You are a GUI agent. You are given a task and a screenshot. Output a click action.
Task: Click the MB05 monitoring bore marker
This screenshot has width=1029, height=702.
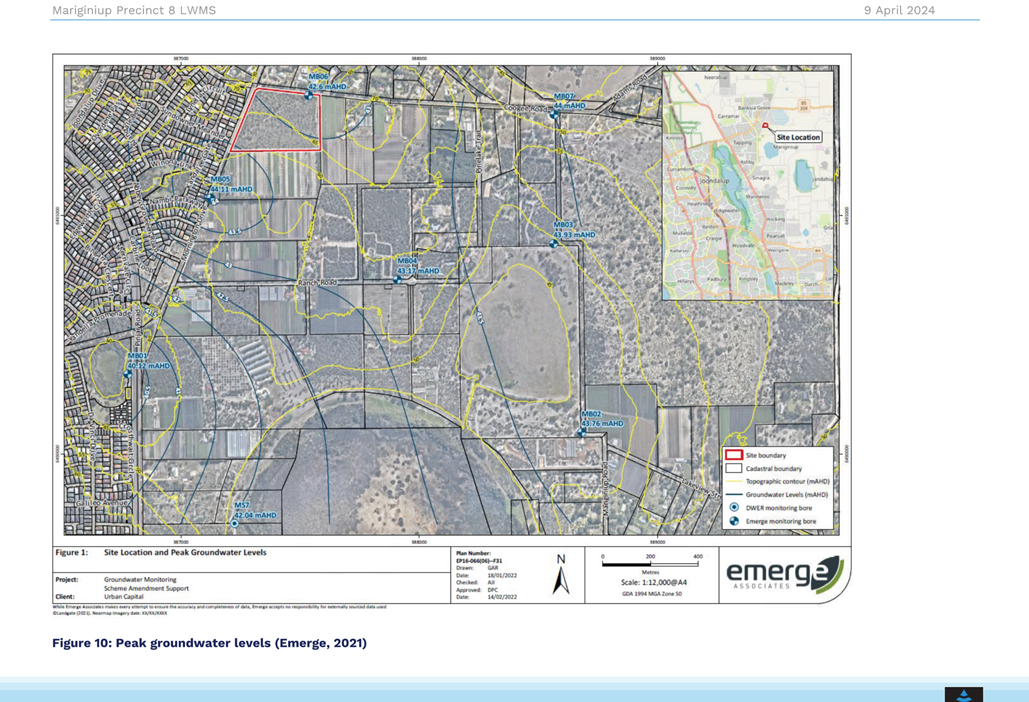[212, 198]
